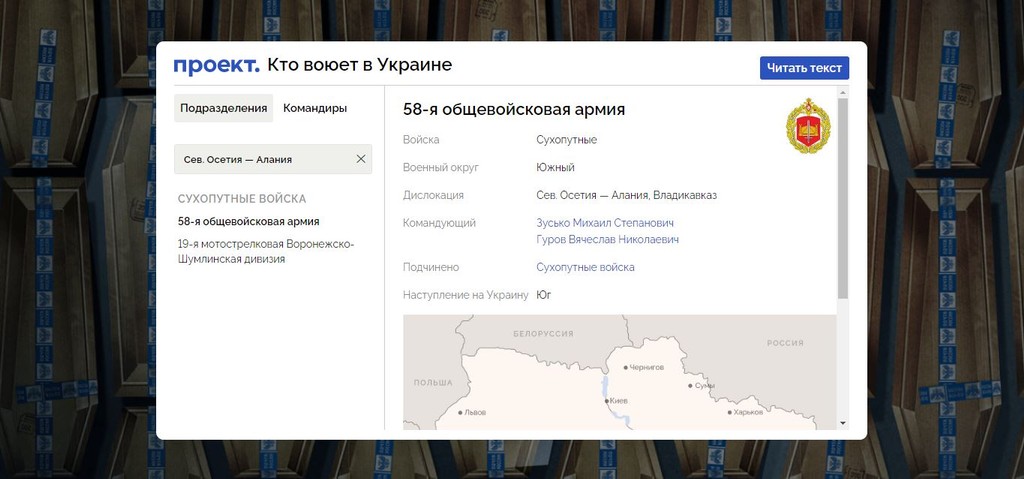
Task: Click the Южный district value
Action: 555,167
